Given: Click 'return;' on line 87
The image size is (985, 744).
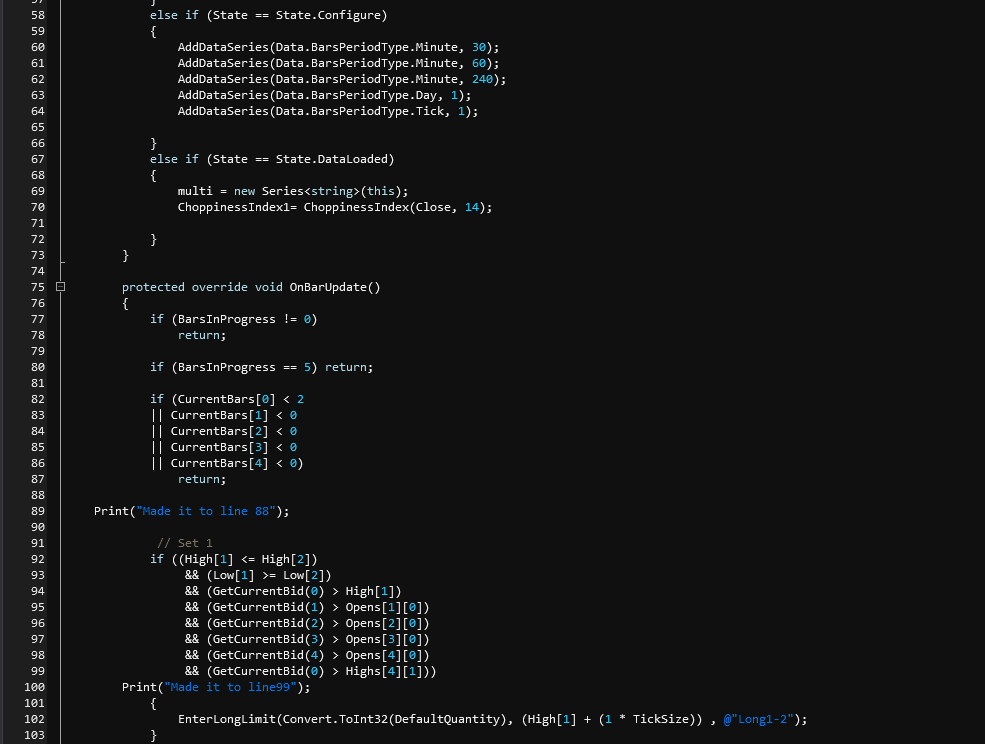Looking at the screenshot, I should pos(202,479).
